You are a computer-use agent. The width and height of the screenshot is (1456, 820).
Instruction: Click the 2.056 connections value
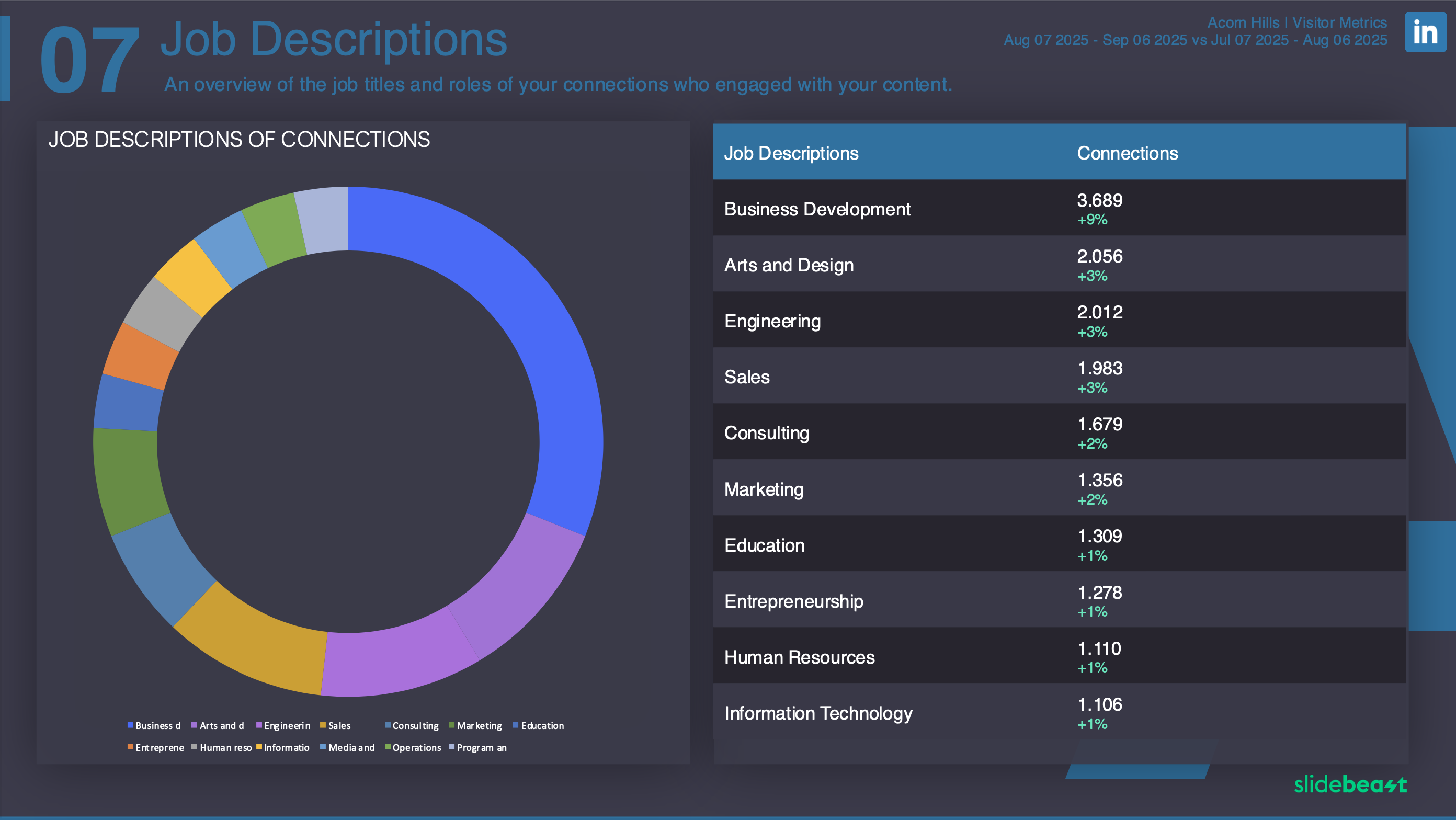(x=1099, y=256)
